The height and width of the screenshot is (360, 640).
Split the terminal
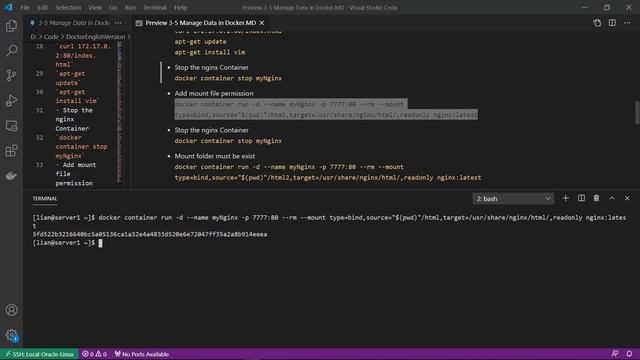581,198
